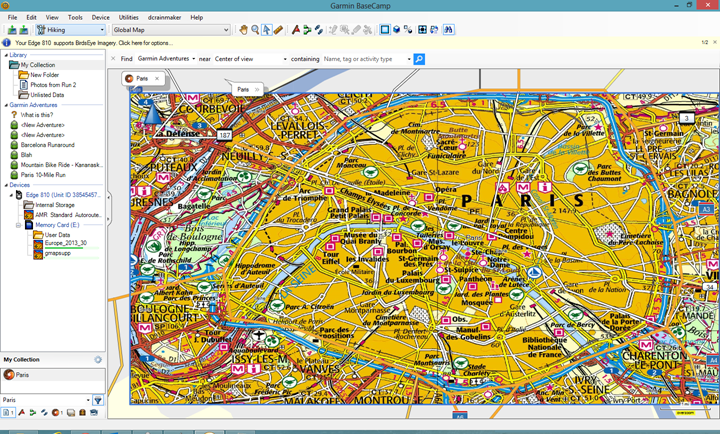720x434 pixels.
Task: Open the Device menu
Action: coord(100,17)
